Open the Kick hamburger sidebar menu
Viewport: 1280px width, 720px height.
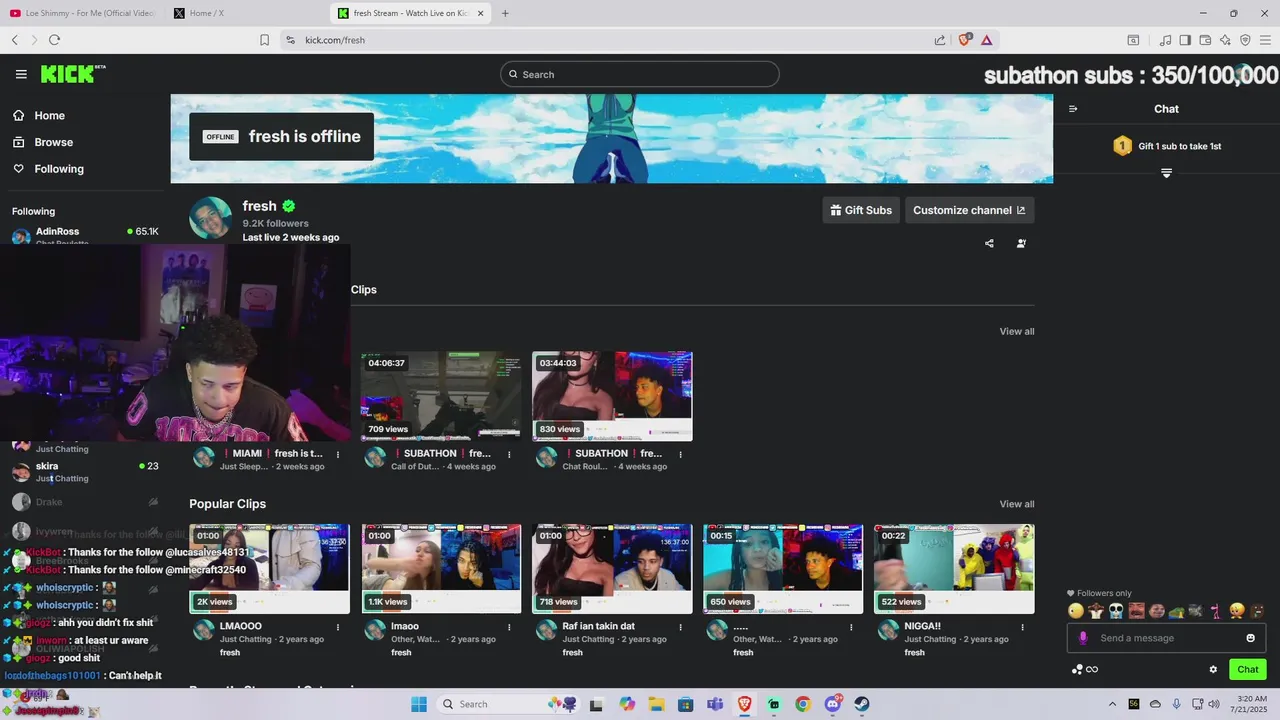(x=21, y=74)
